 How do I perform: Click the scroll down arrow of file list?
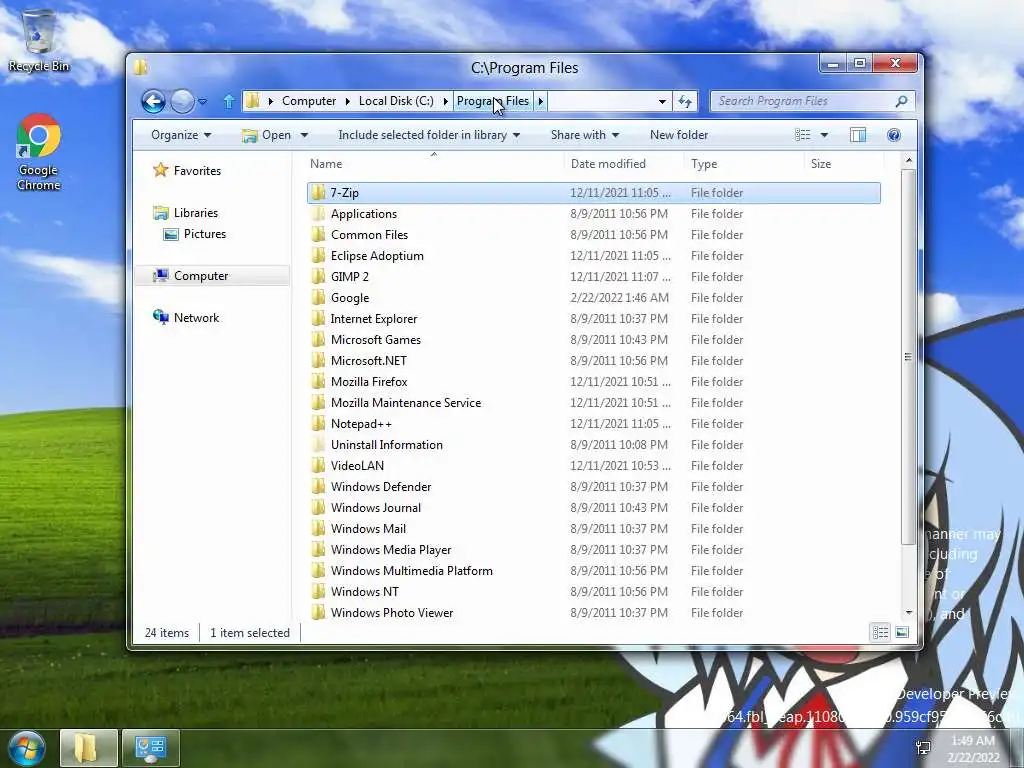(908, 613)
